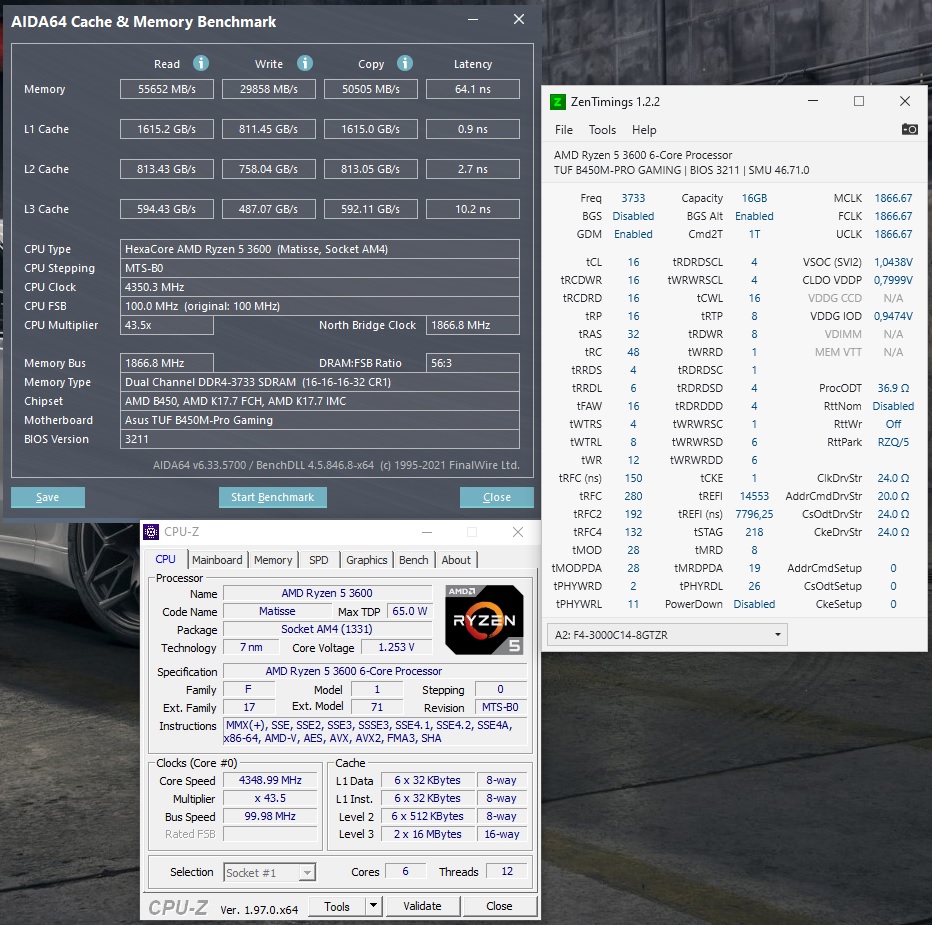Click the L2 Cache latency 2.7 ns
Screen dimensions: 932x925
[x=473, y=169]
